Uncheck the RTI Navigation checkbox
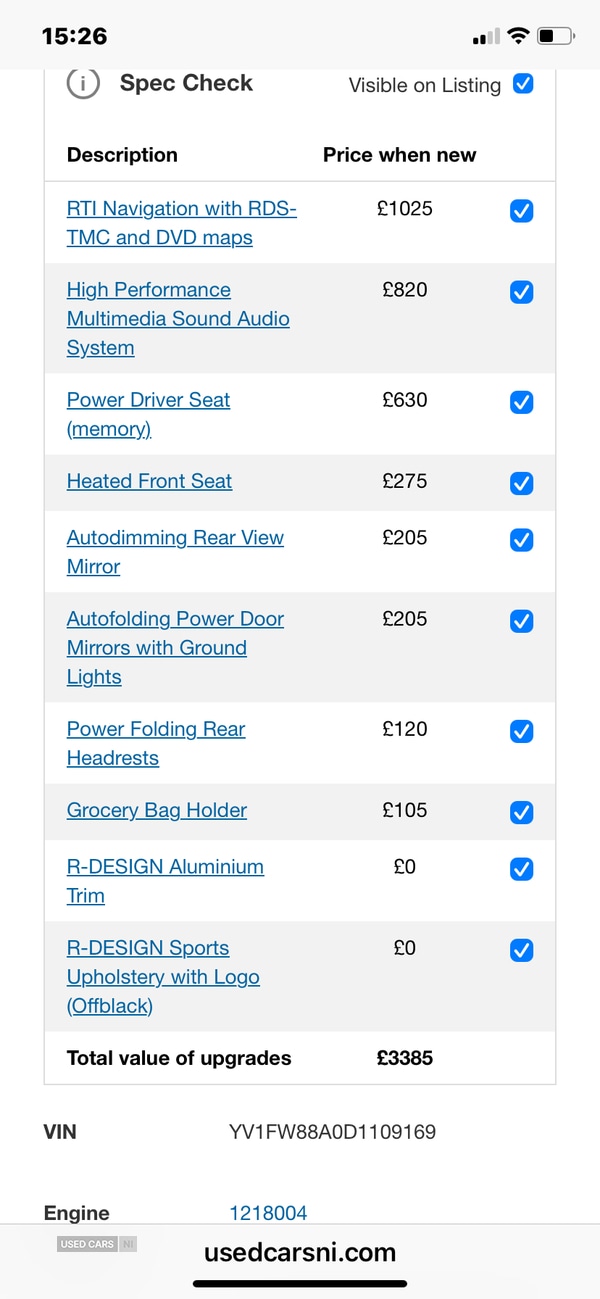Screen dimensions: 600x1299 (x=521, y=211)
